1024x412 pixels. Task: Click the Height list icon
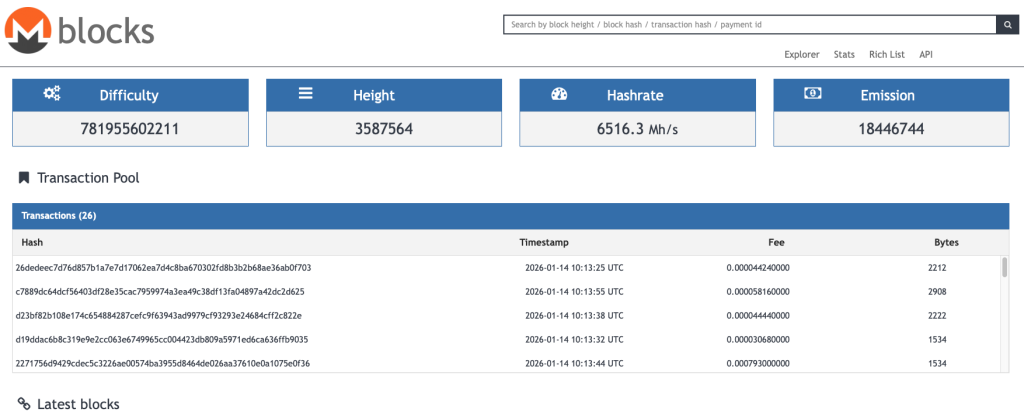(306, 94)
